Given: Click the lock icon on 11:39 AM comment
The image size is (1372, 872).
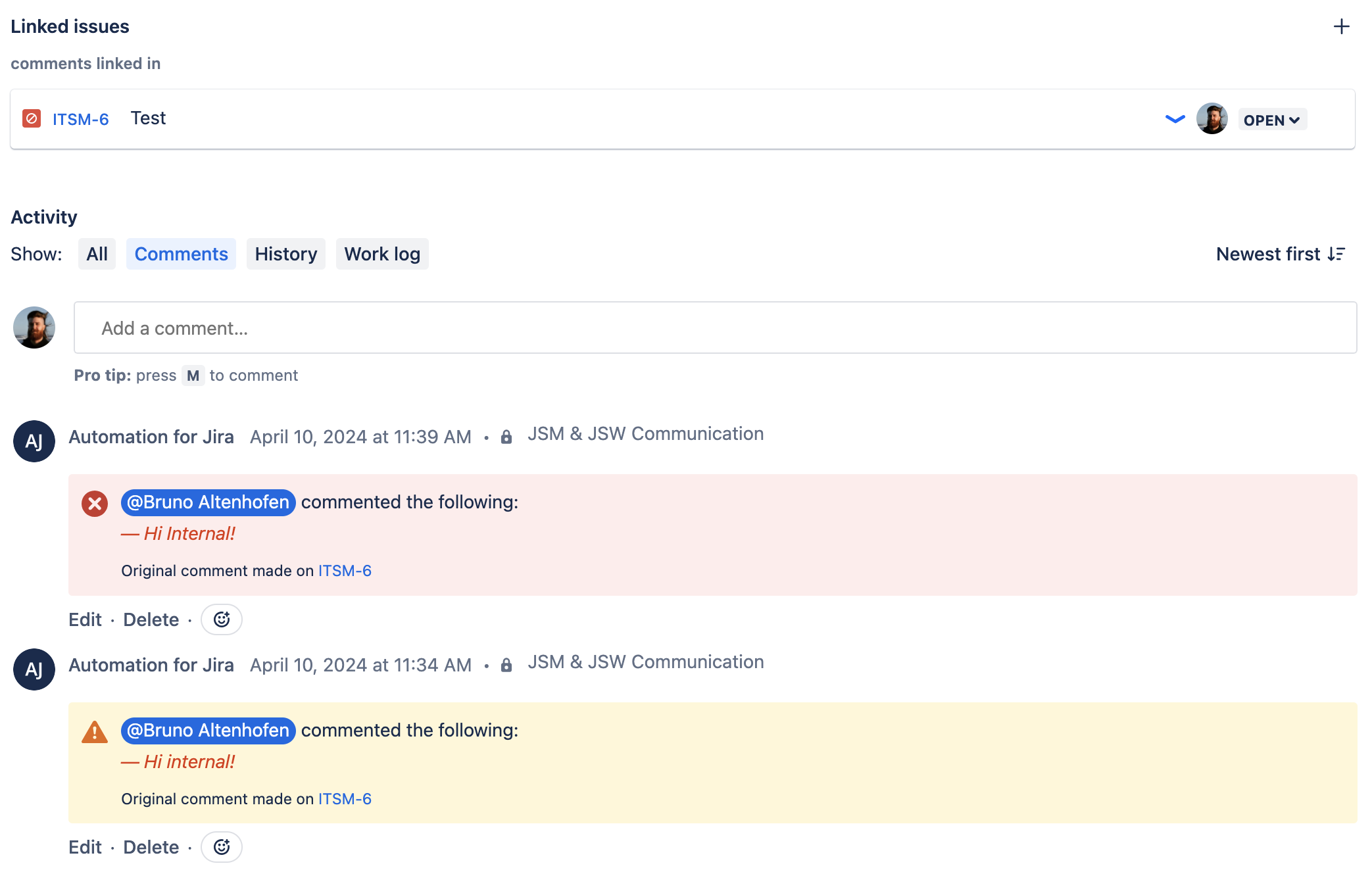Looking at the screenshot, I should (x=506, y=437).
